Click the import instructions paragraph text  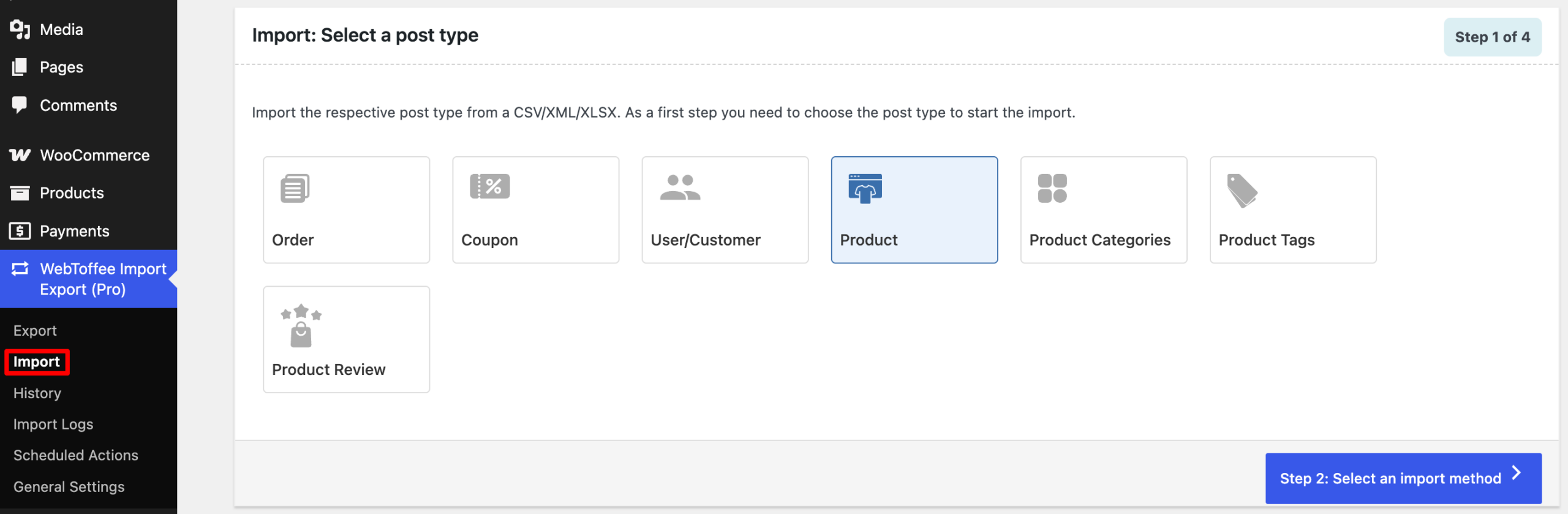point(663,113)
